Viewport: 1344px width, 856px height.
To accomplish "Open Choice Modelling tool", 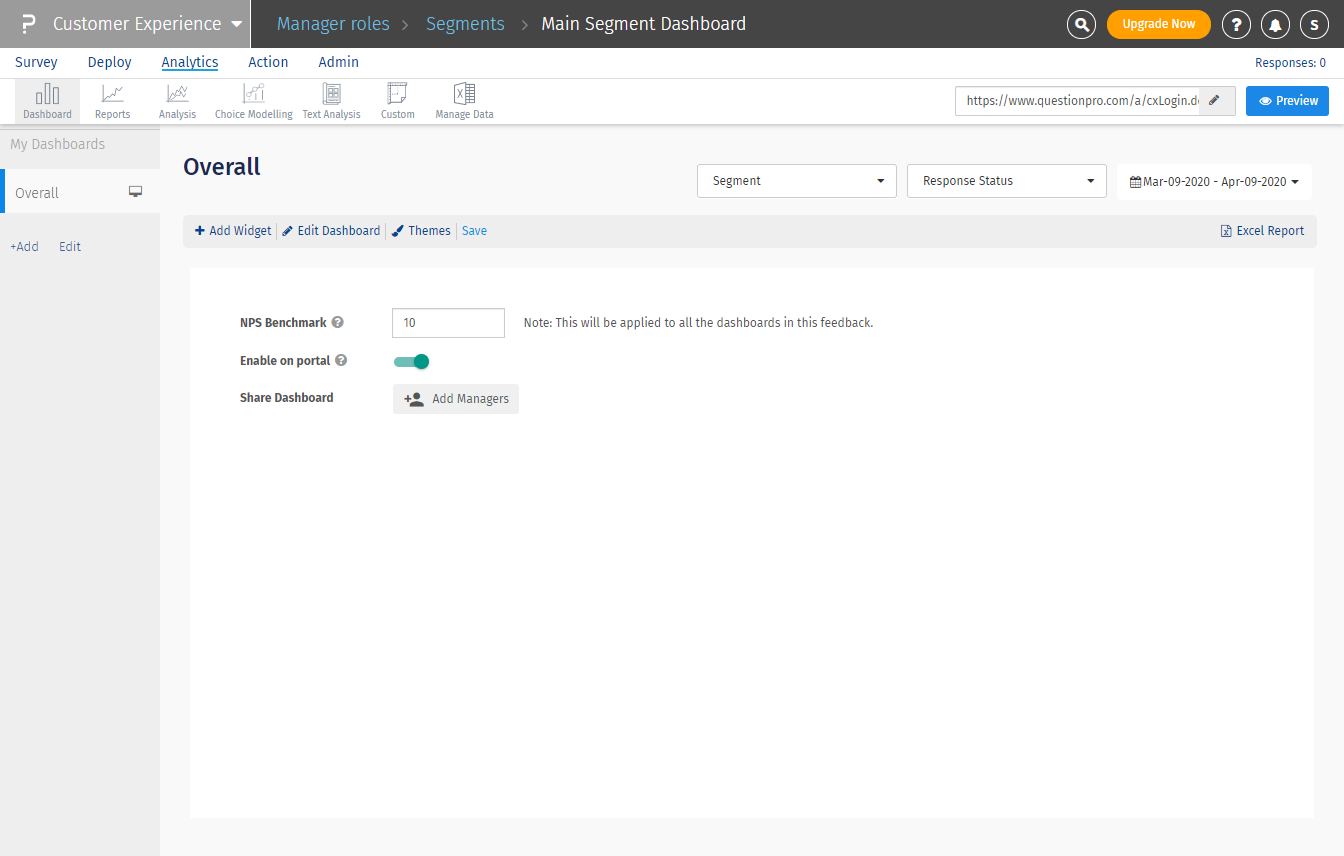I will pyautogui.click(x=254, y=101).
